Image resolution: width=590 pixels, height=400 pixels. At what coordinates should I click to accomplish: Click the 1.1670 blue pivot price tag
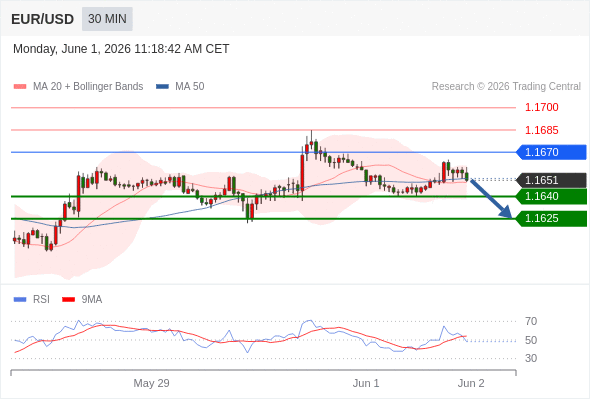(551, 152)
